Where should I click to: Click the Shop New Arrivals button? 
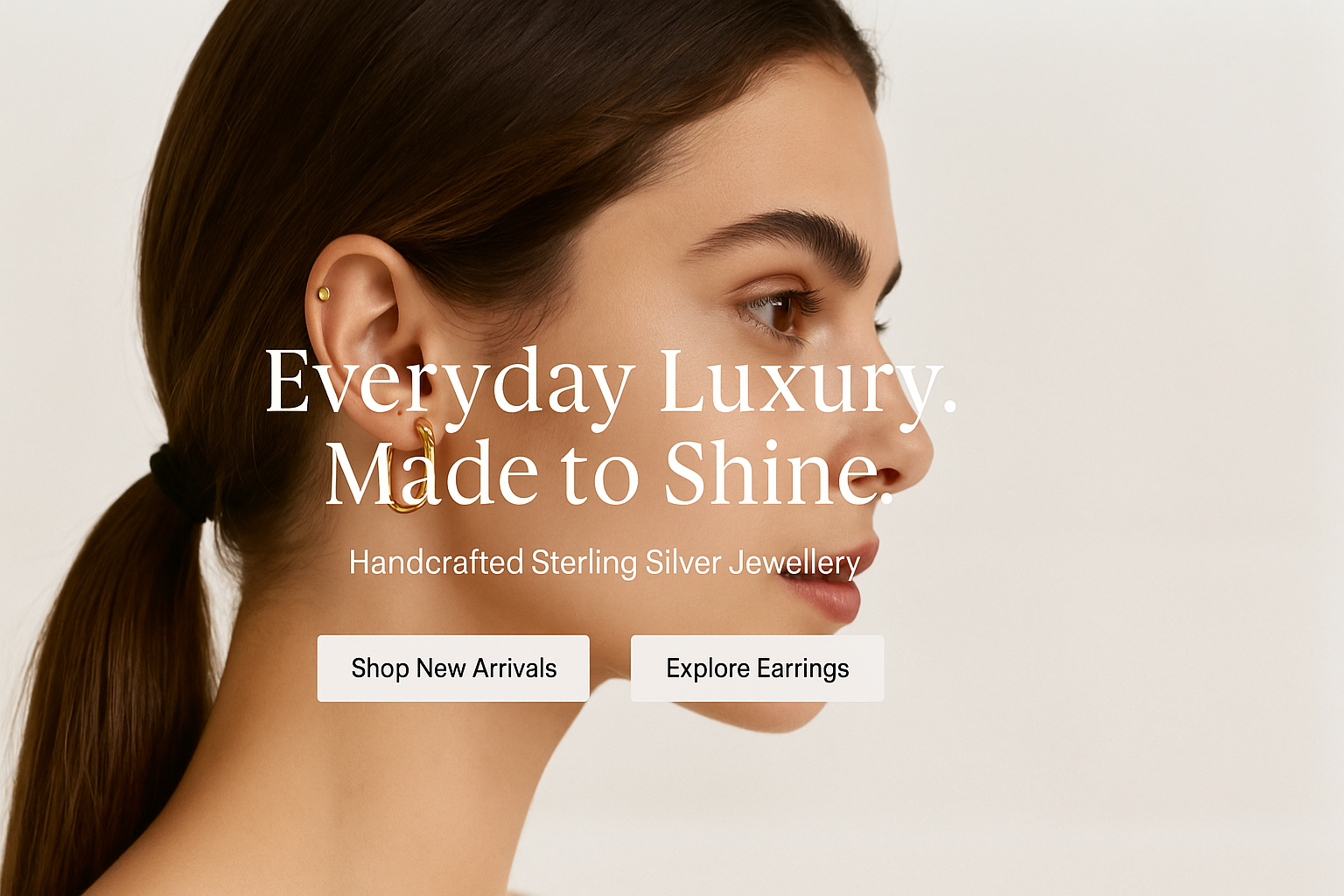coord(453,668)
